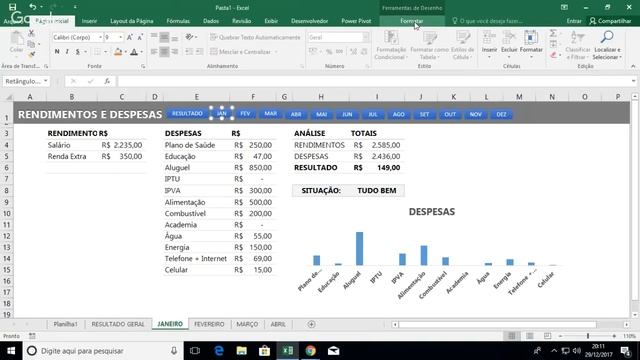Click the Undo arrow icon

pos(32,7)
